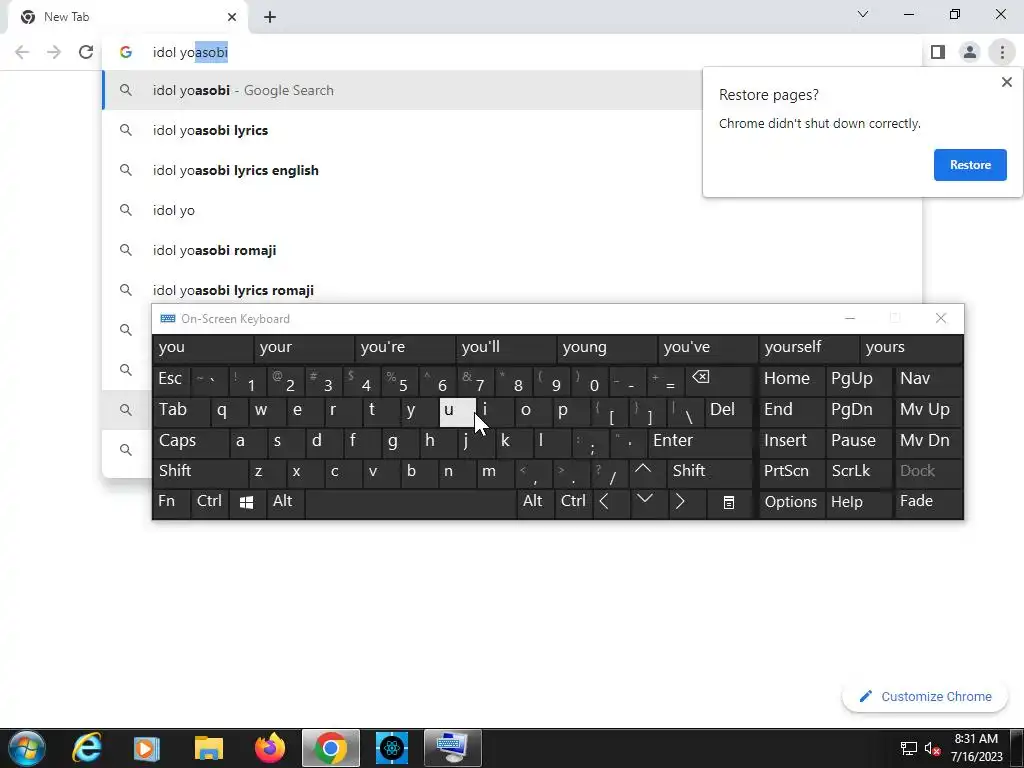Screen dimensions: 1024x768
Task: Tap the PrtScn key on keyboard
Action: 791,472
